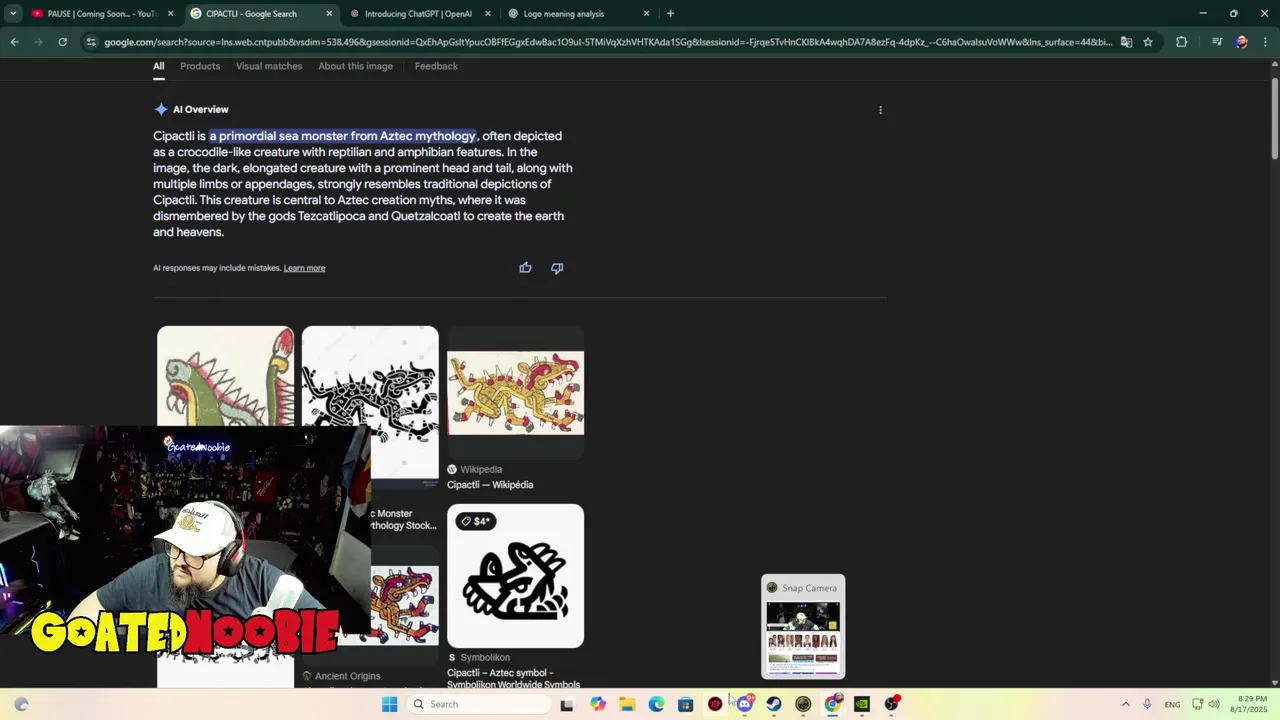This screenshot has width=1280, height=720.
Task: Click the browser back arrow
Action: point(14,42)
